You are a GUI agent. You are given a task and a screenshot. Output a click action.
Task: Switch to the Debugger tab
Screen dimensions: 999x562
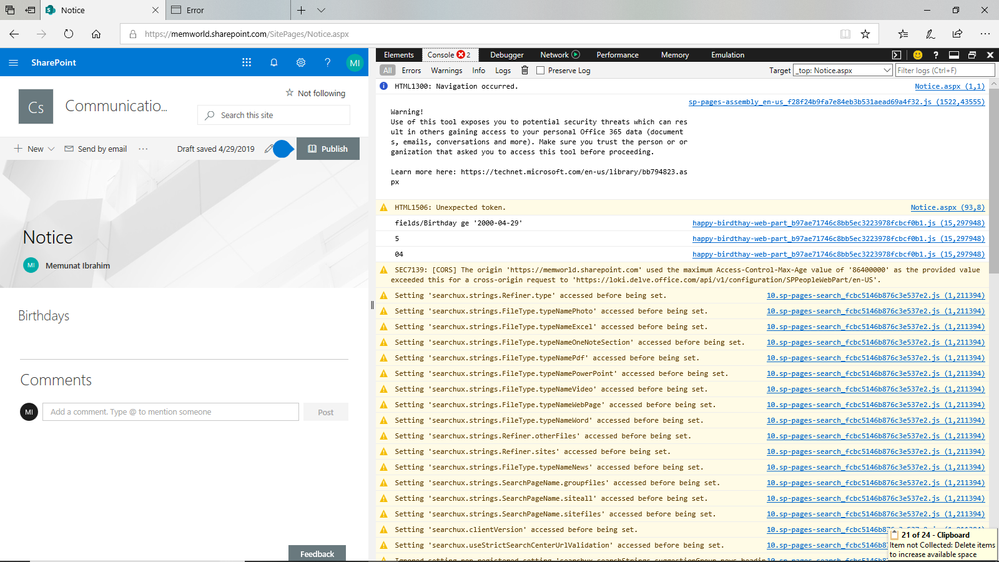click(507, 55)
